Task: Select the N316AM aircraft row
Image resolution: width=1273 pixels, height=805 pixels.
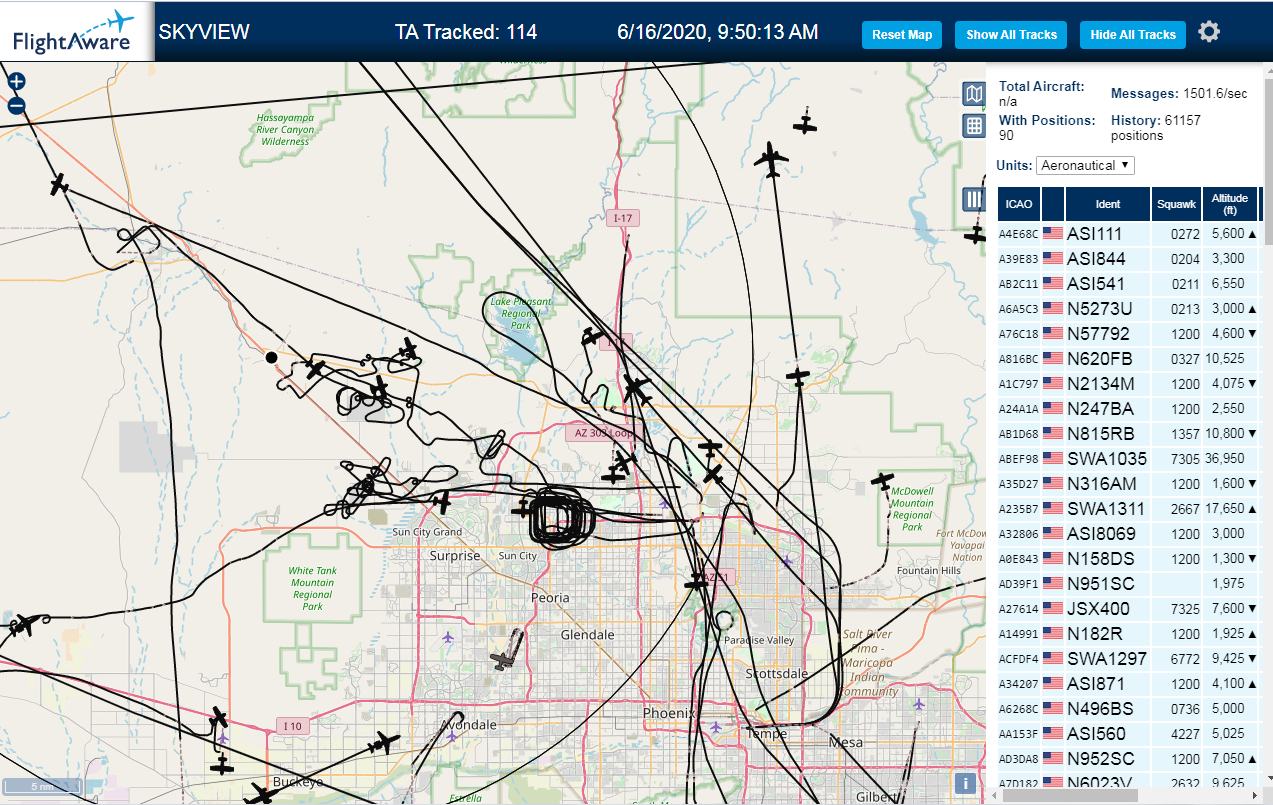Action: point(1130,484)
